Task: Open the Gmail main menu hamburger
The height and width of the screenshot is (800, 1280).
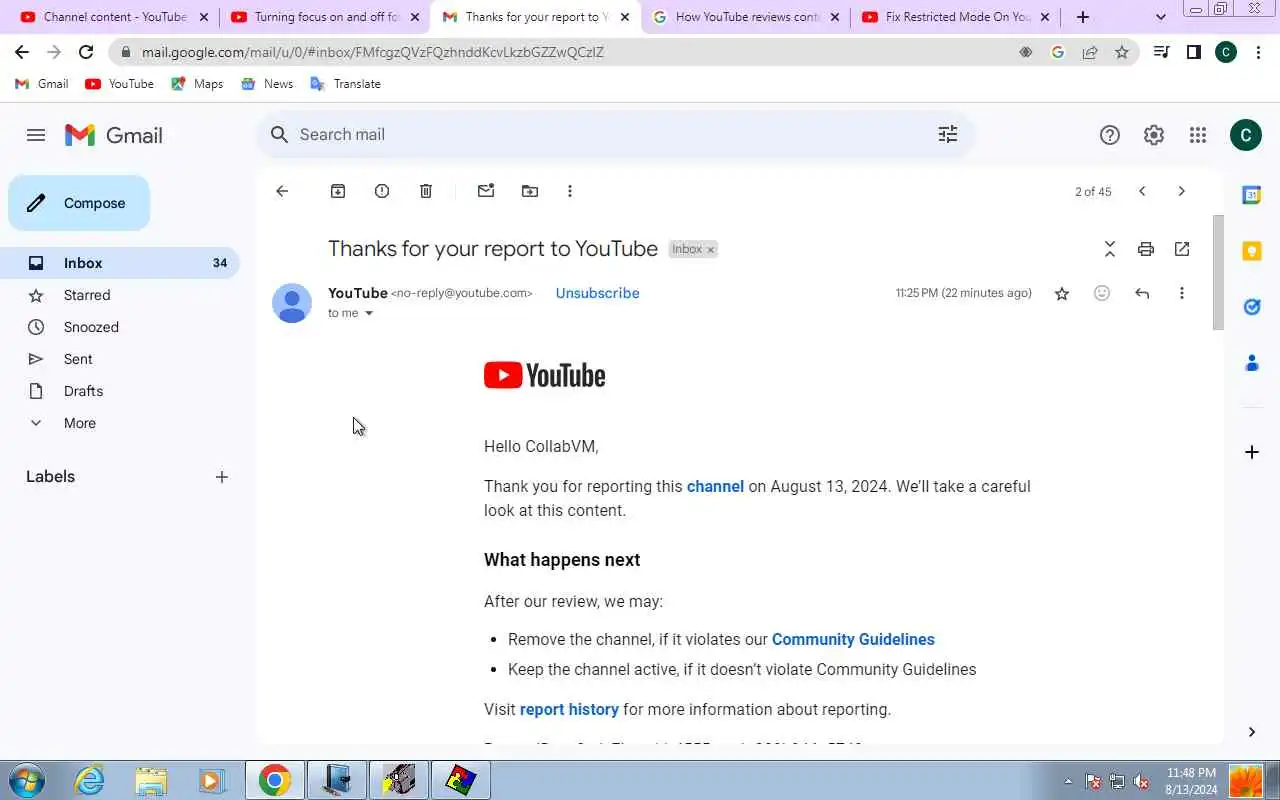Action: click(36, 135)
